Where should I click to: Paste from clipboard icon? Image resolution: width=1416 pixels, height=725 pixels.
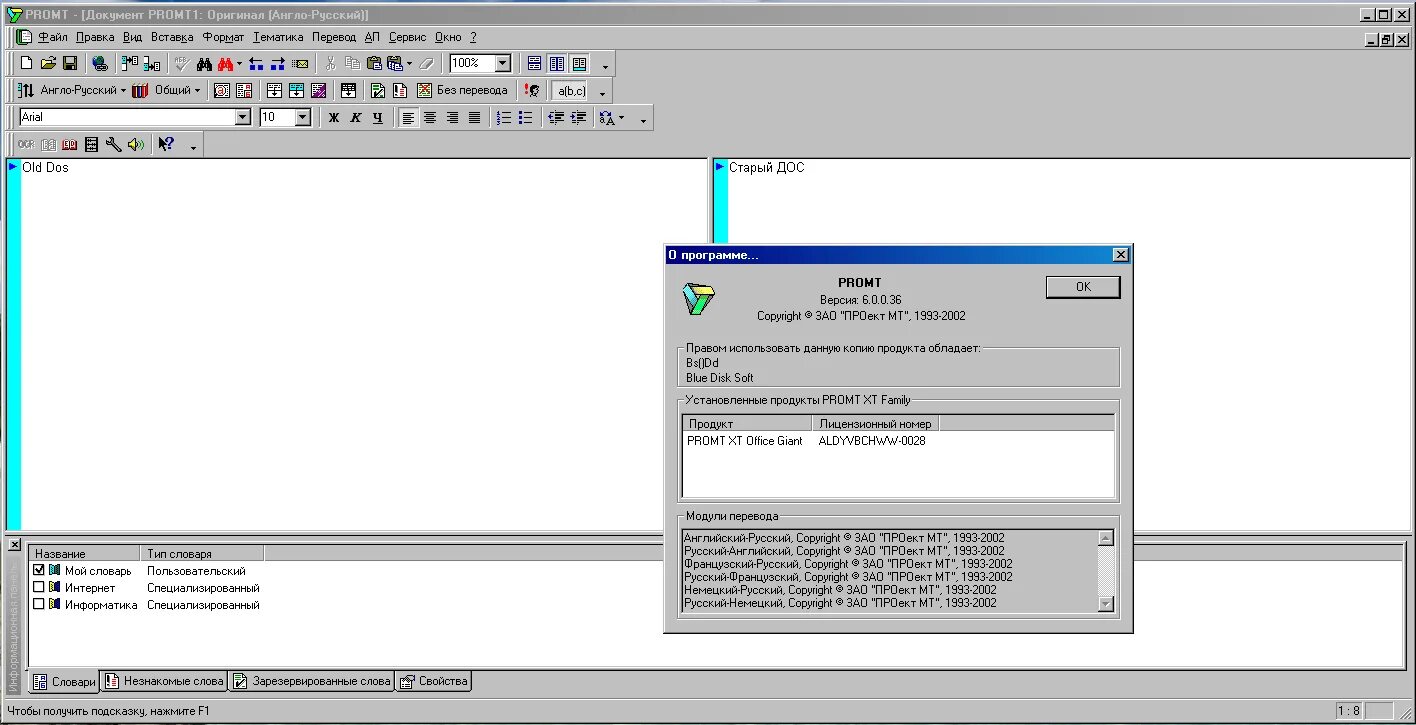click(374, 63)
